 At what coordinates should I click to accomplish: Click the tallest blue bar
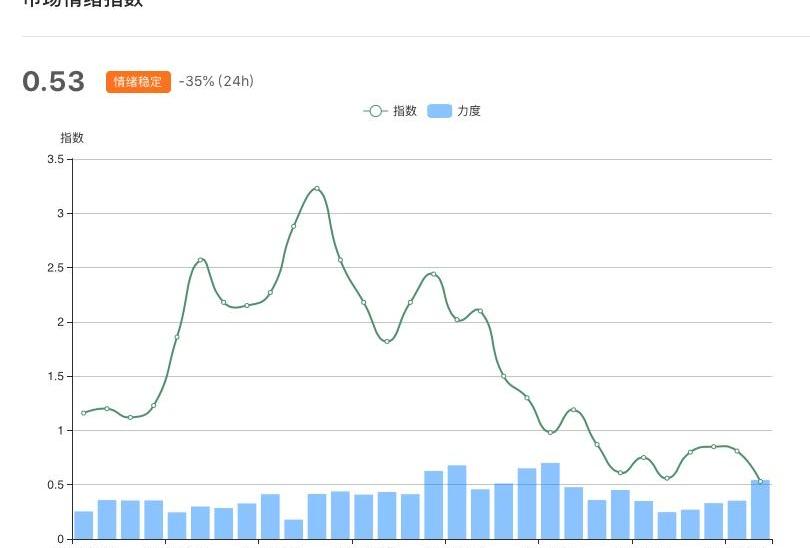[550, 501]
